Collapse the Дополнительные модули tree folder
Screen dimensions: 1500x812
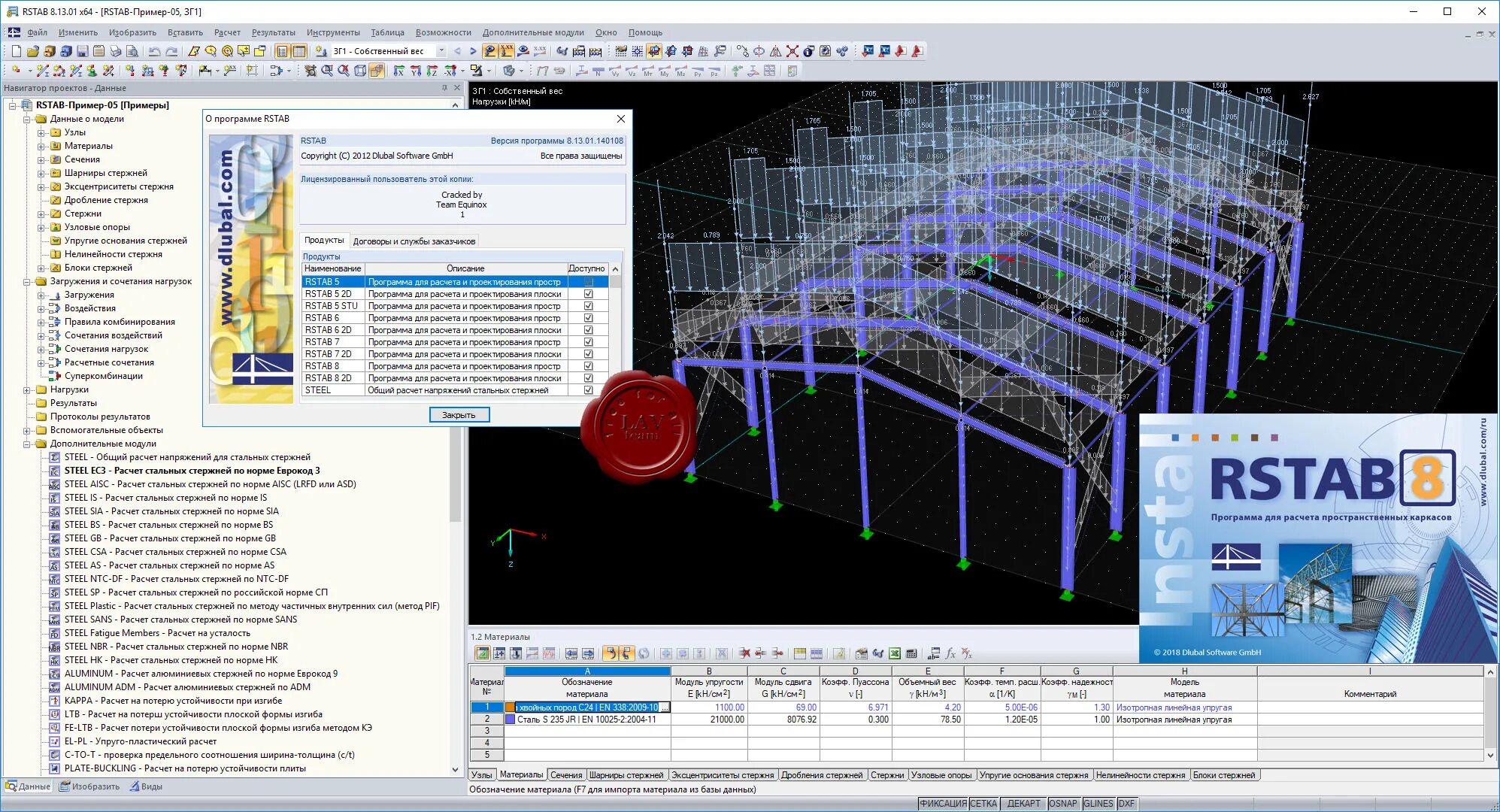(27, 444)
